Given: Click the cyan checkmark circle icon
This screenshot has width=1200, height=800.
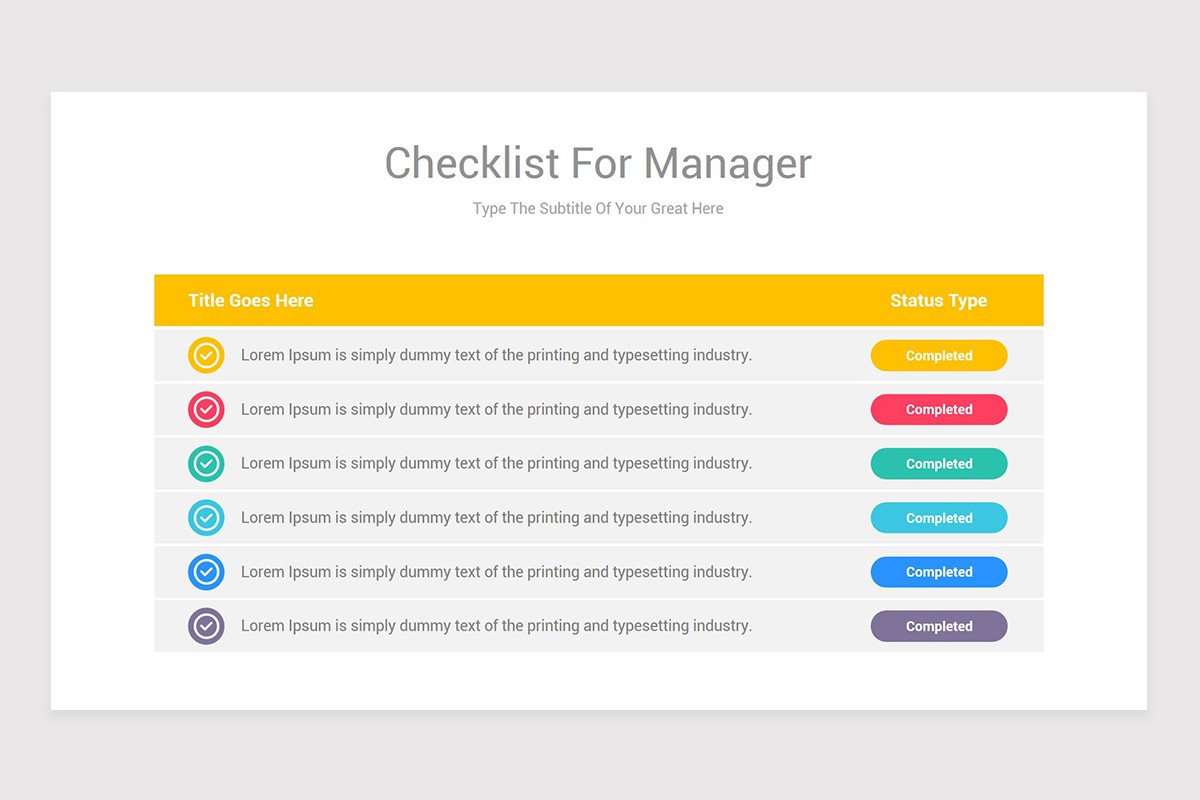Looking at the screenshot, I should click(x=206, y=517).
